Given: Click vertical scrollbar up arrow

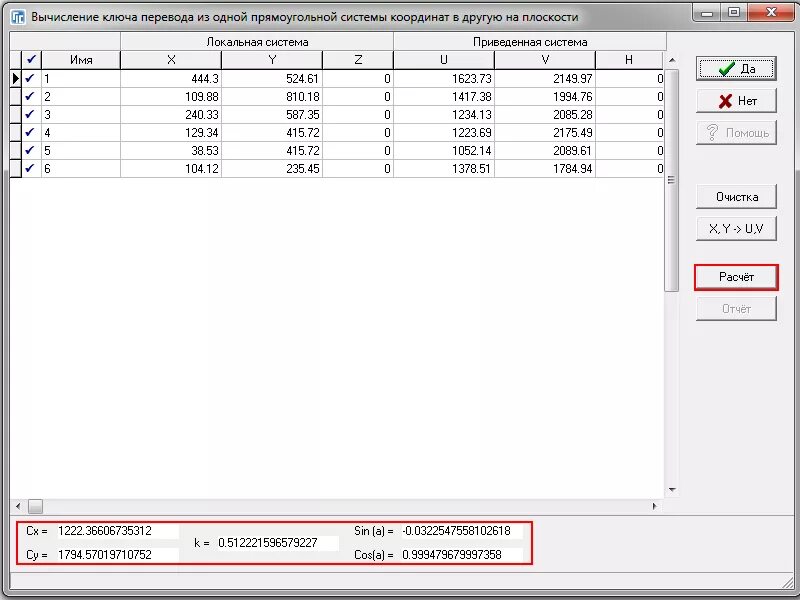Looking at the screenshot, I should click(x=672, y=60).
